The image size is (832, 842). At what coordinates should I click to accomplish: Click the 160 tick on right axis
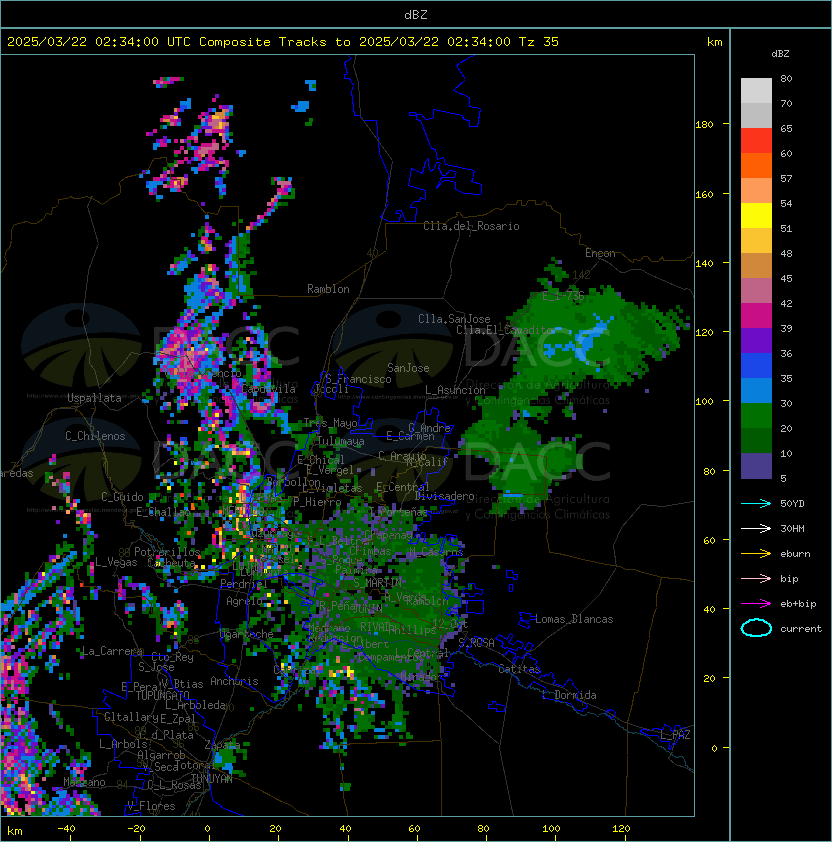pyautogui.click(x=704, y=194)
